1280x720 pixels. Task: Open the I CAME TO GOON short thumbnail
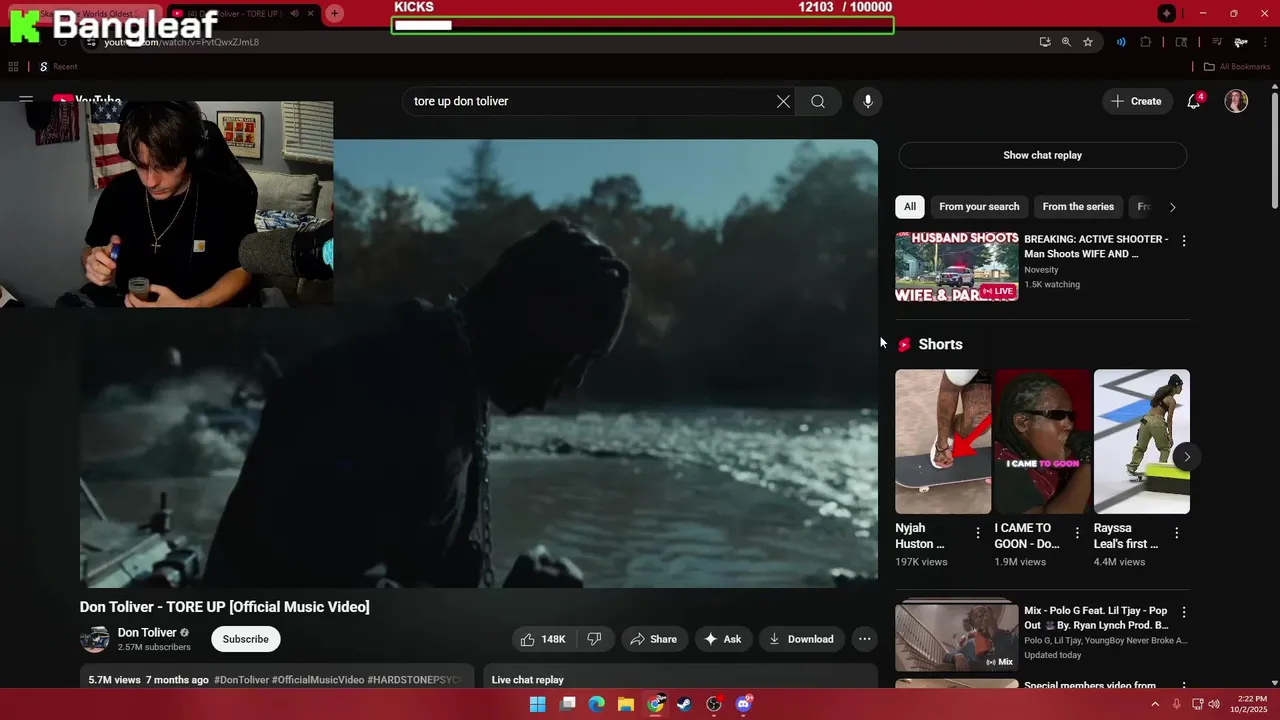(x=1042, y=442)
